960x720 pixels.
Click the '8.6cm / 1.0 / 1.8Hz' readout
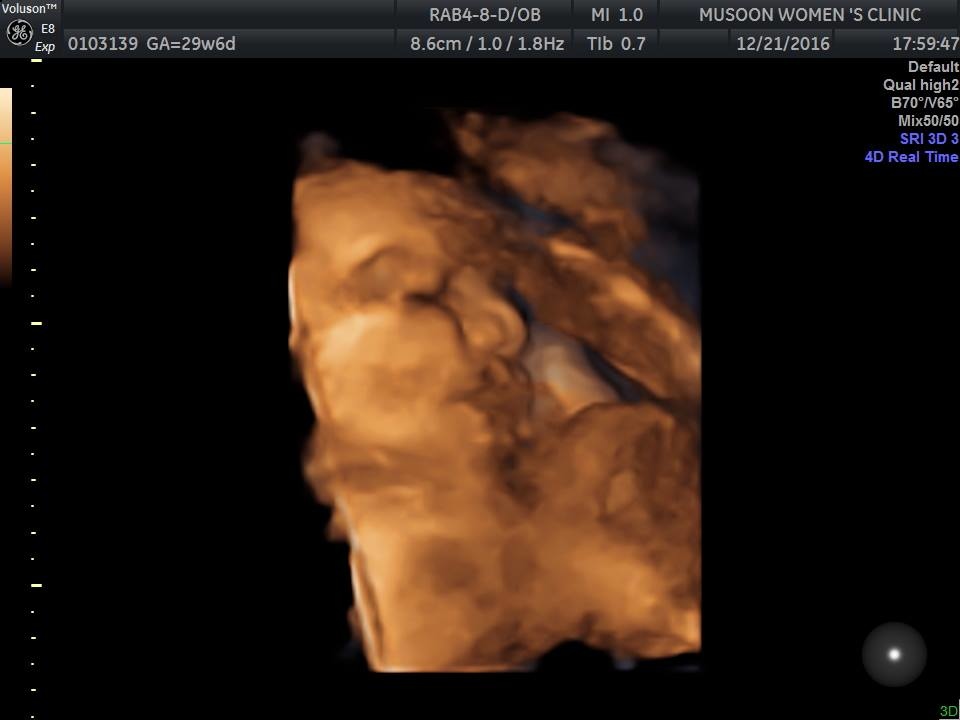coord(487,43)
